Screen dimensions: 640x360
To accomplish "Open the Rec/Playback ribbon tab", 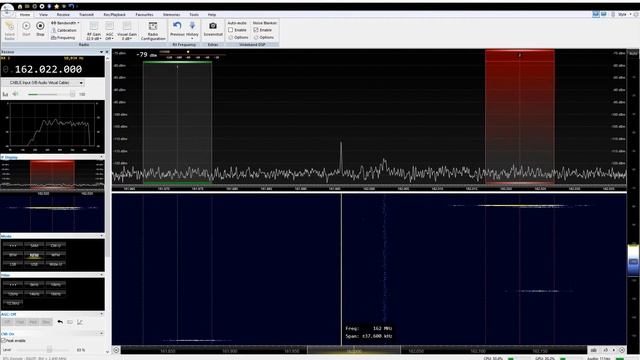I will coord(115,14).
